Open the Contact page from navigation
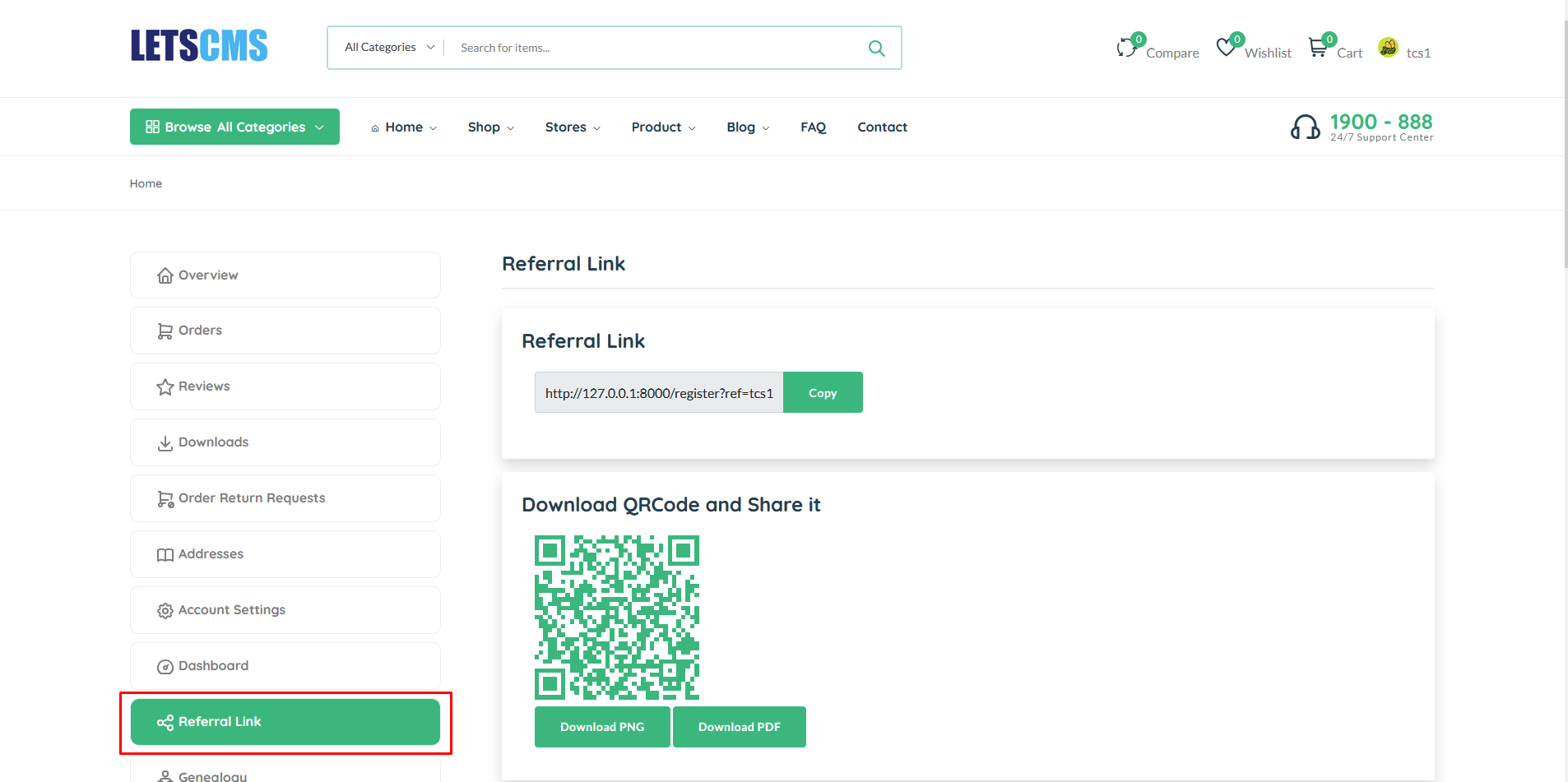Viewport: 1568px width, 782px height. coord(881,127)
